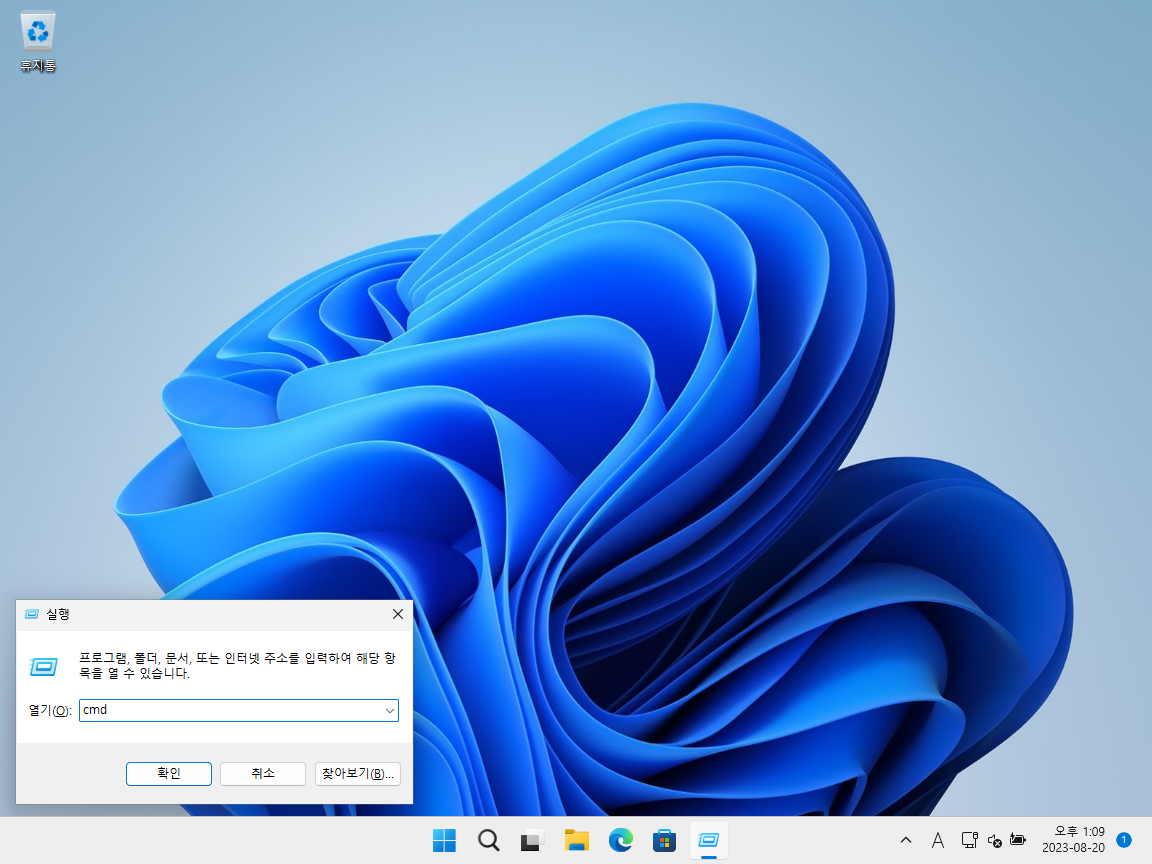Close the 실행 dialog window
The width and height of the screenshot is (1152, 864).
[397, 614]
